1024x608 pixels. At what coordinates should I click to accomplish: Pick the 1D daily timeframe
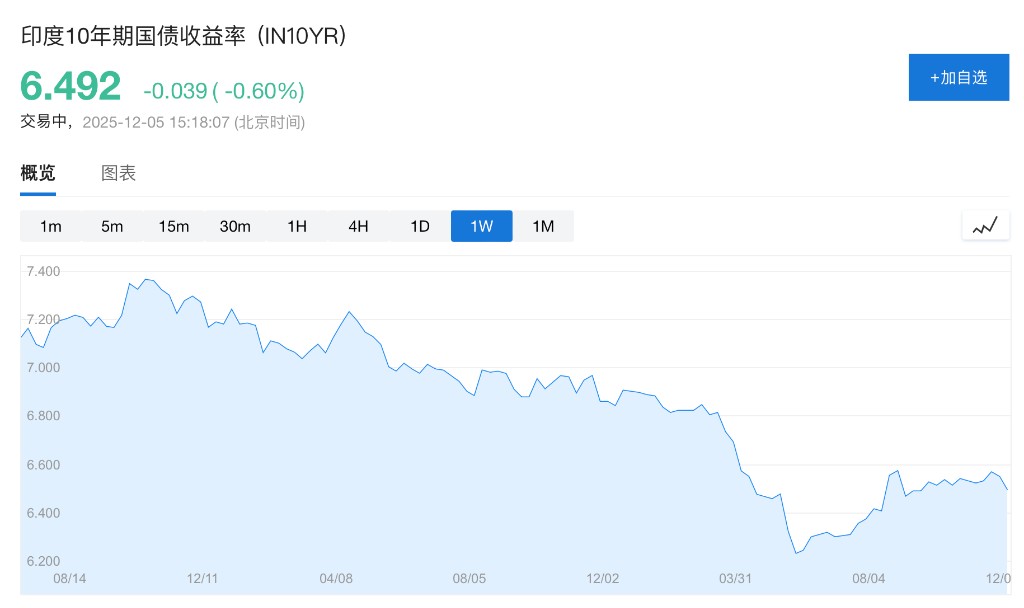(420, 226)
